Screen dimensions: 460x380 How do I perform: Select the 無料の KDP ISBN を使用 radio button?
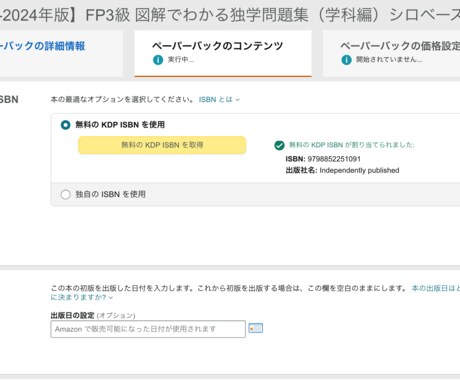pyautogui.click(x=66, y=125)
